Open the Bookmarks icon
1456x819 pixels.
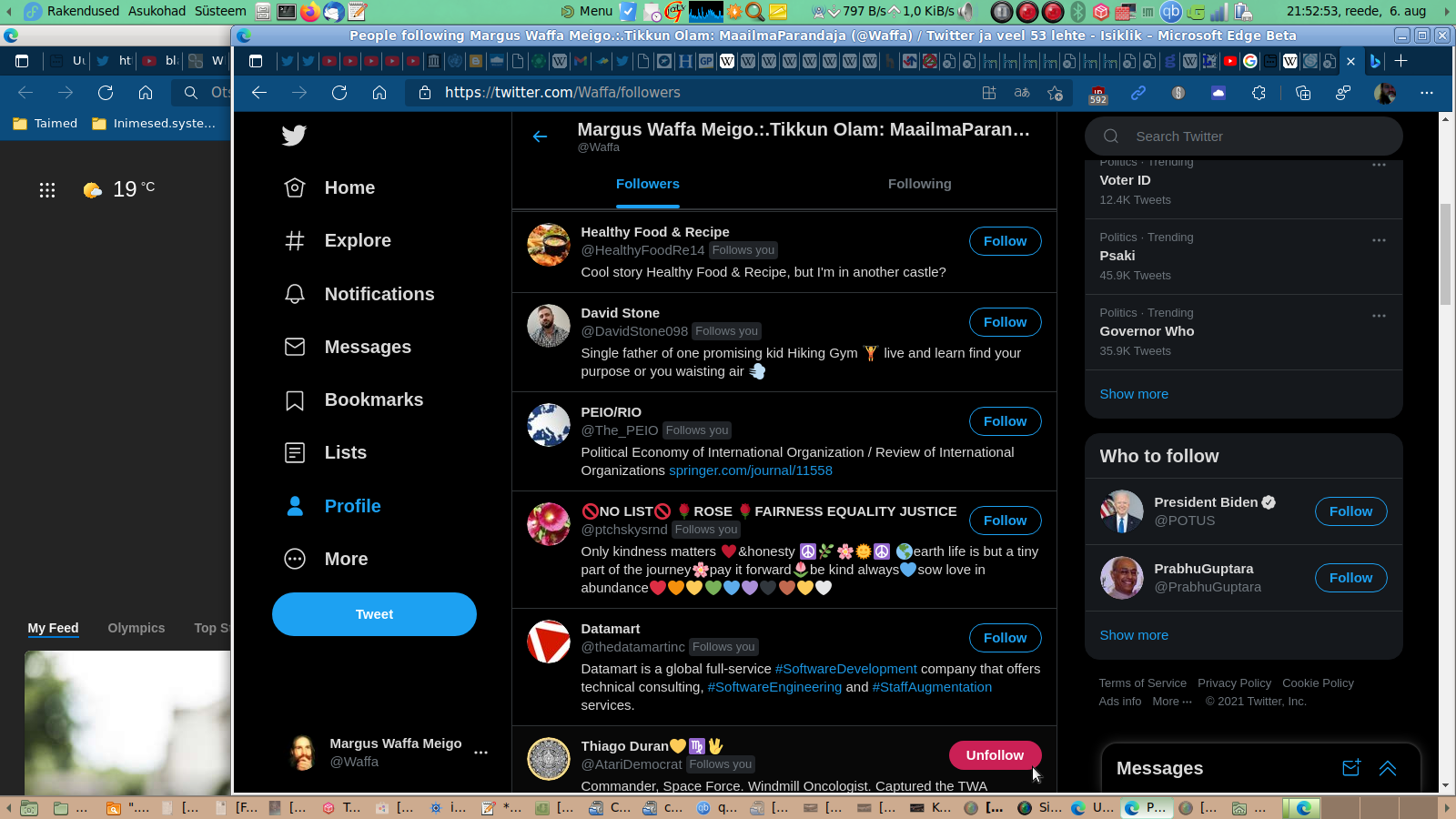(x=295, y=400)
